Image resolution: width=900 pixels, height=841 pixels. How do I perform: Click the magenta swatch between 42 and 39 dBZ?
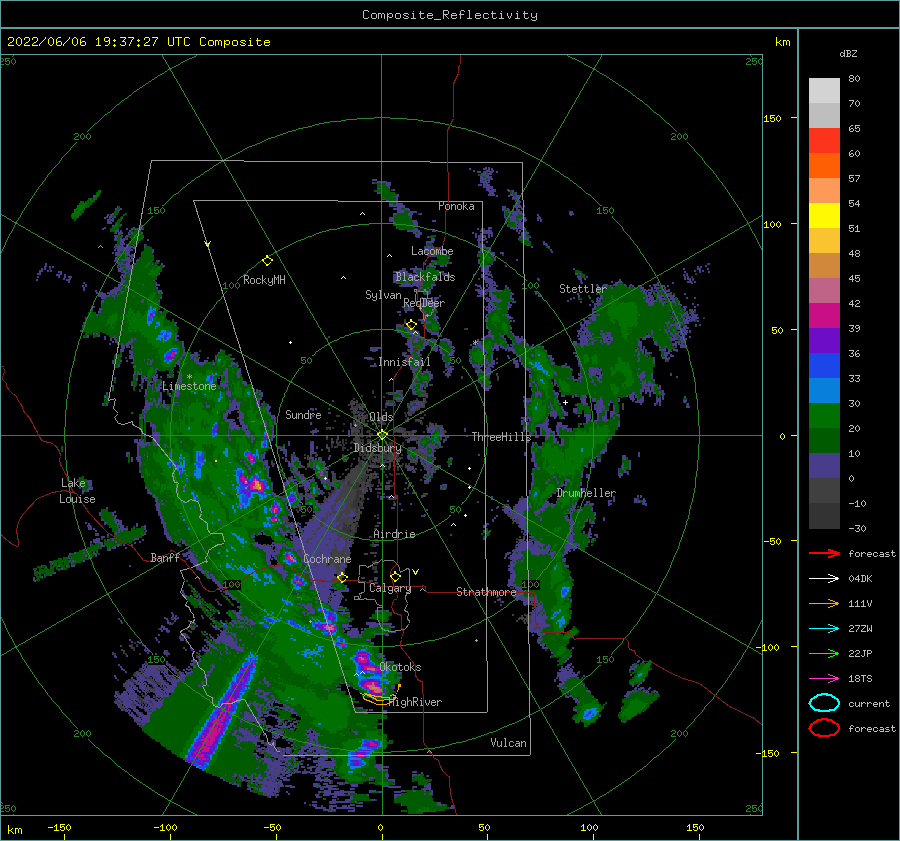pos(824,316)
